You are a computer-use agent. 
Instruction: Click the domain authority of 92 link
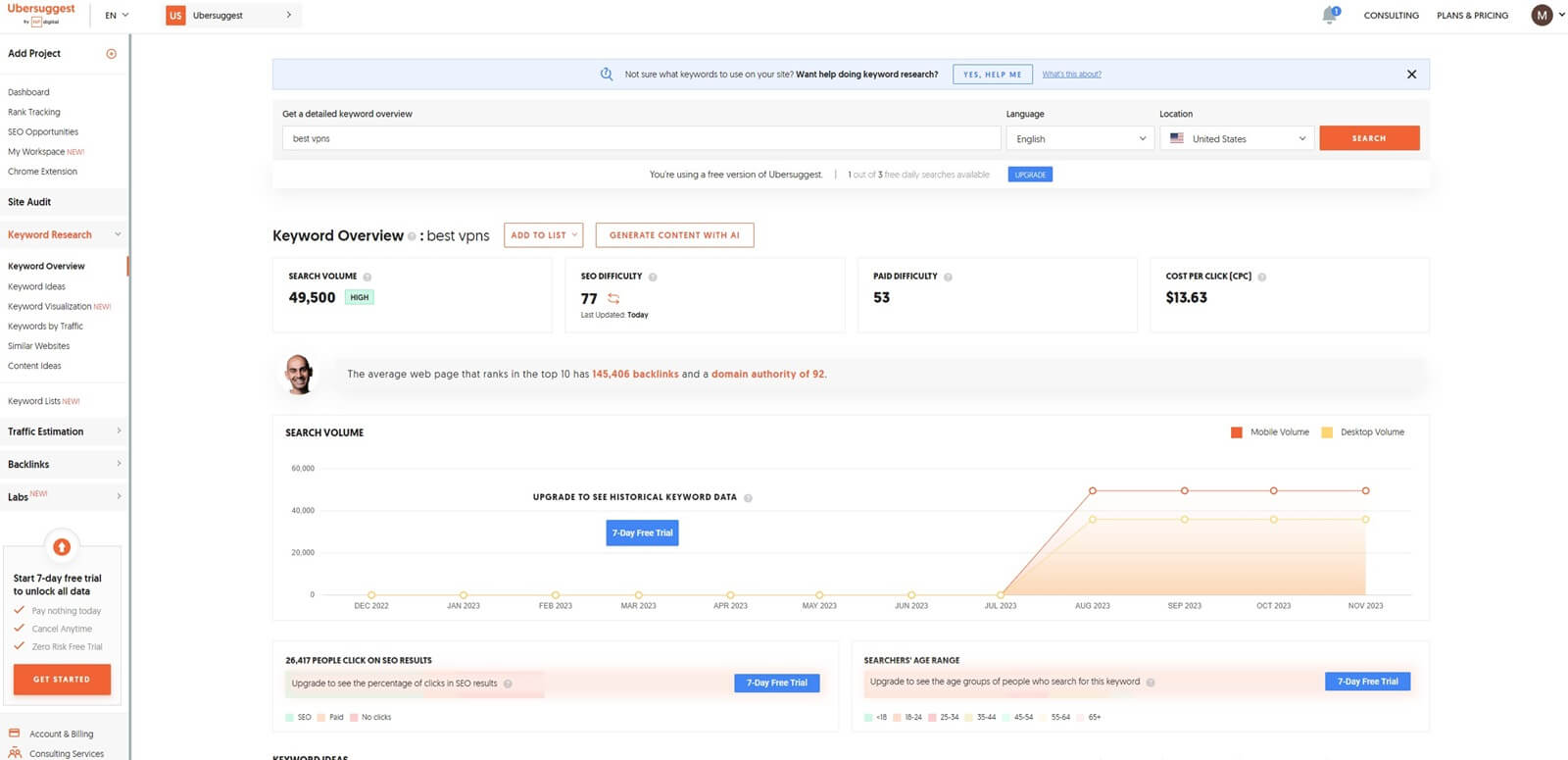[x=768, y=375]
